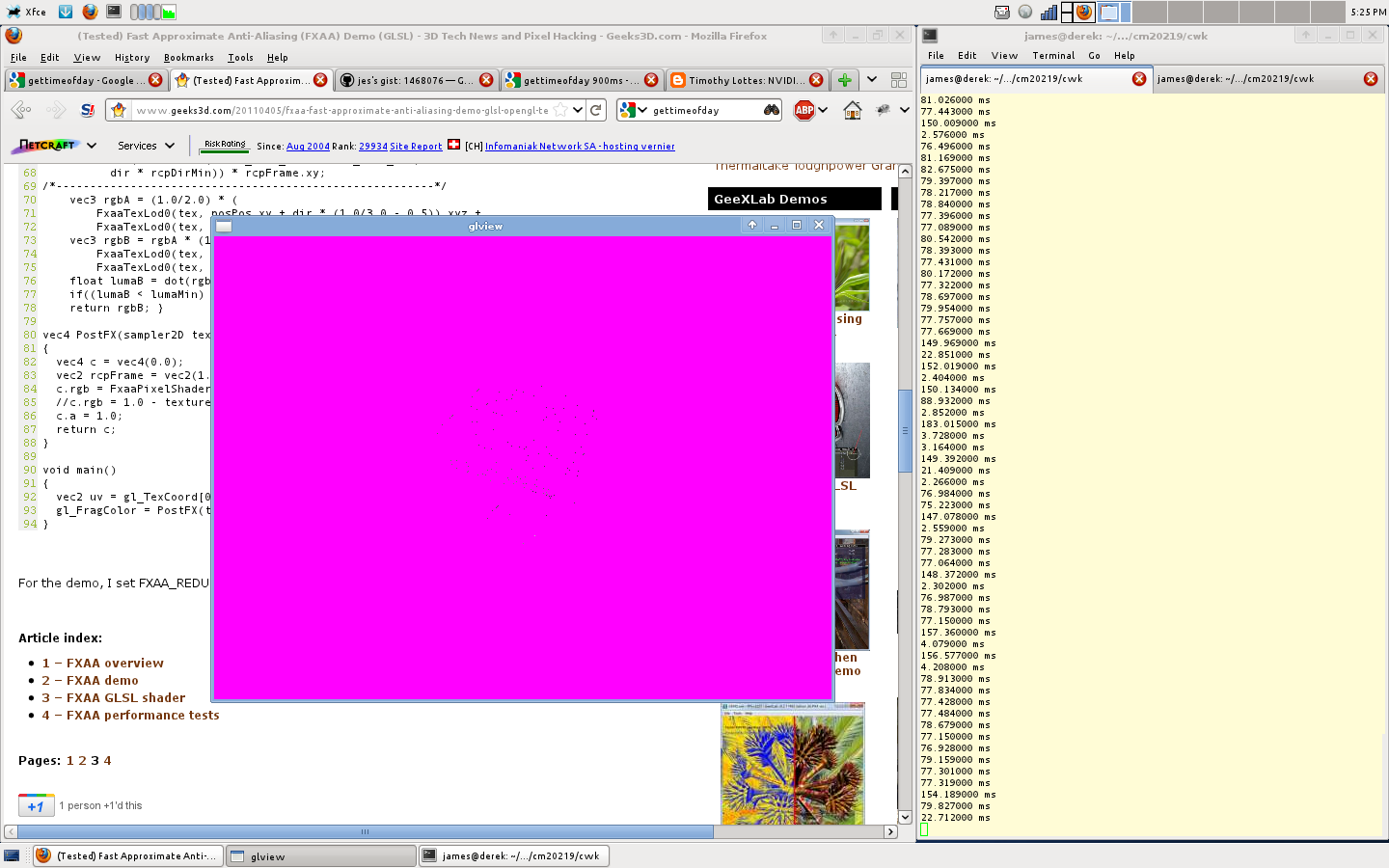Reload the page with the refresh icon
The height and width of the screenshot is (868, 1389).
tap(596, 110)
